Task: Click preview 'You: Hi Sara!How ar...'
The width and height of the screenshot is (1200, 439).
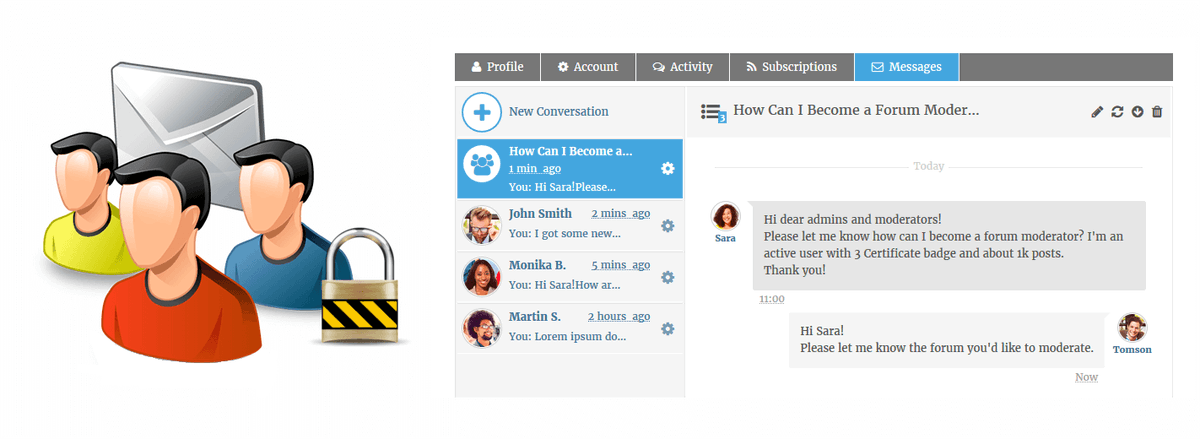Action: [x=564, y=285]
